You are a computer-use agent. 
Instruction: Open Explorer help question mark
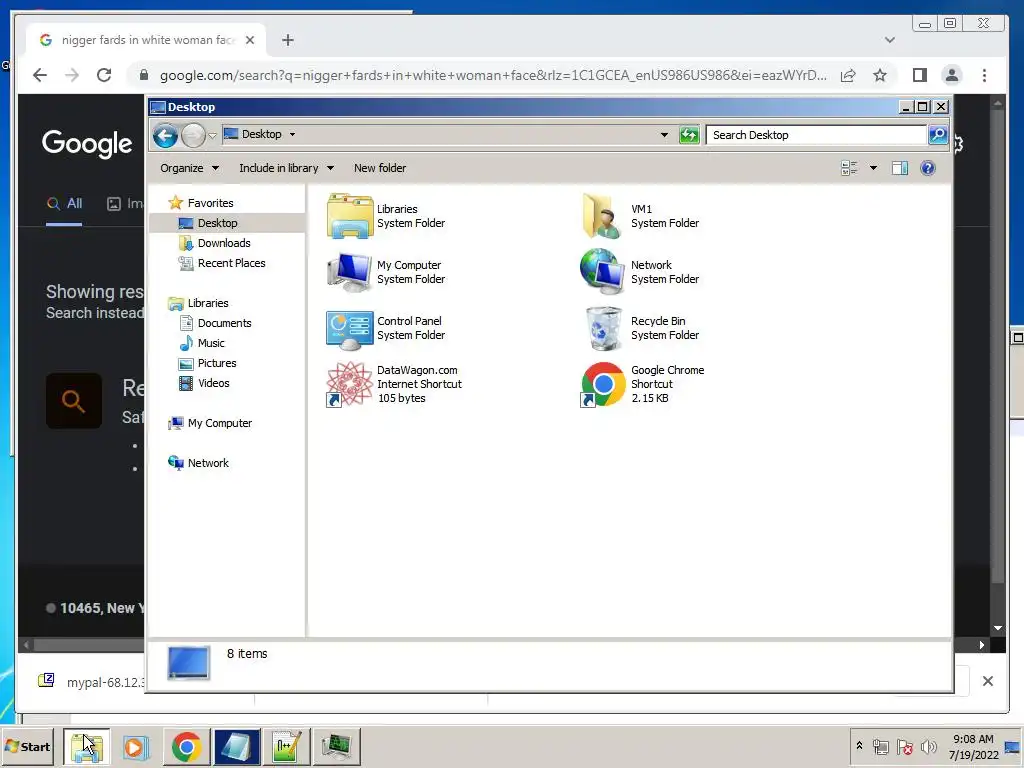click(x=927, y=168)
